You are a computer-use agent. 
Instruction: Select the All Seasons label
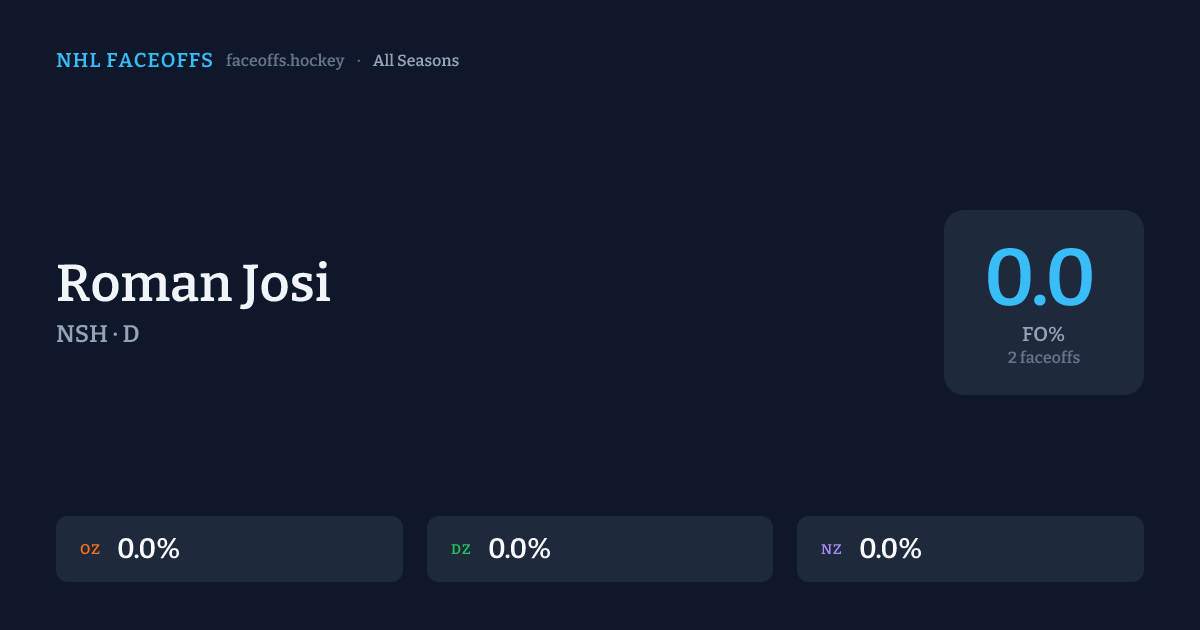(416, 61)
